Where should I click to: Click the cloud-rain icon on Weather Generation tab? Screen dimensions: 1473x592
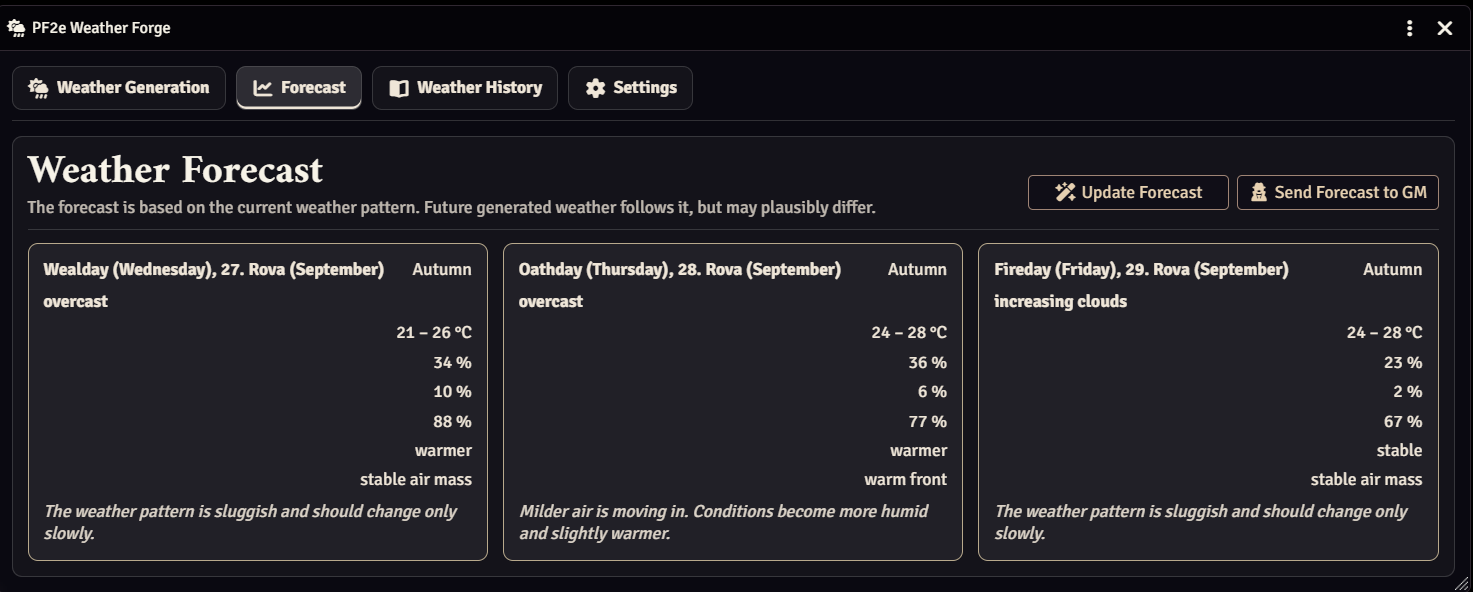(38, 88)
